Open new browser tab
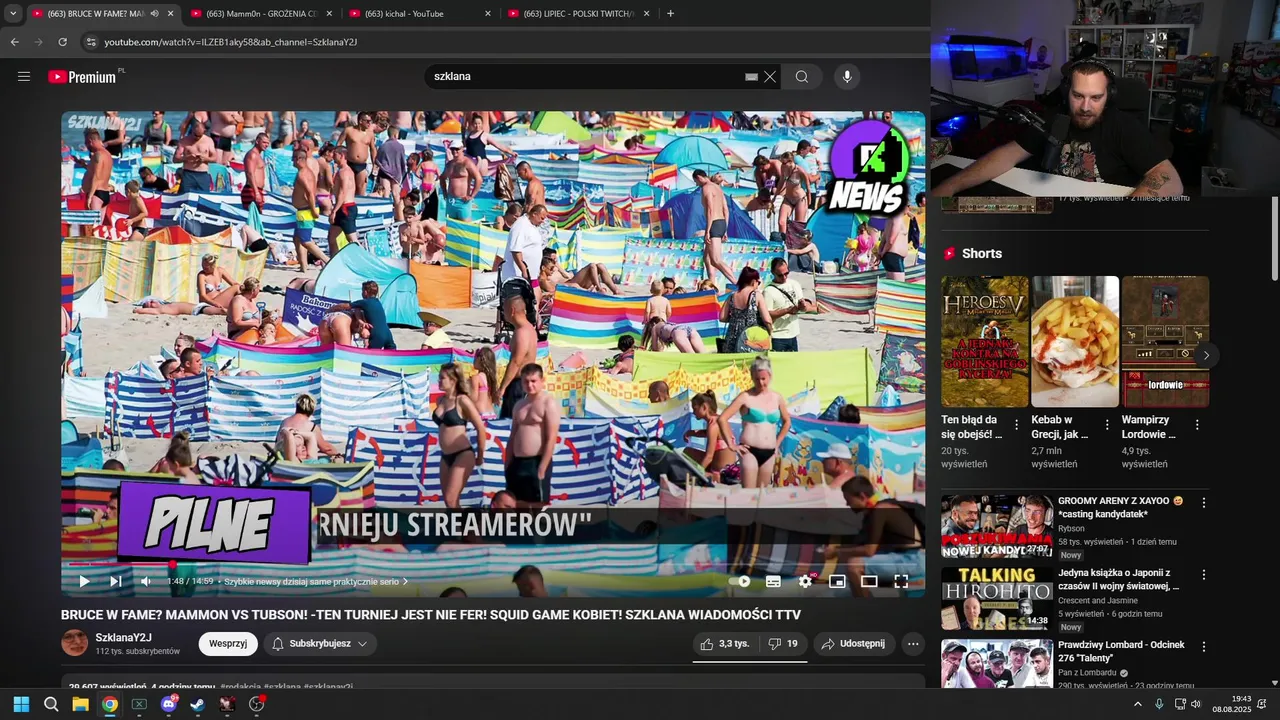 click(x=670, y=14)
